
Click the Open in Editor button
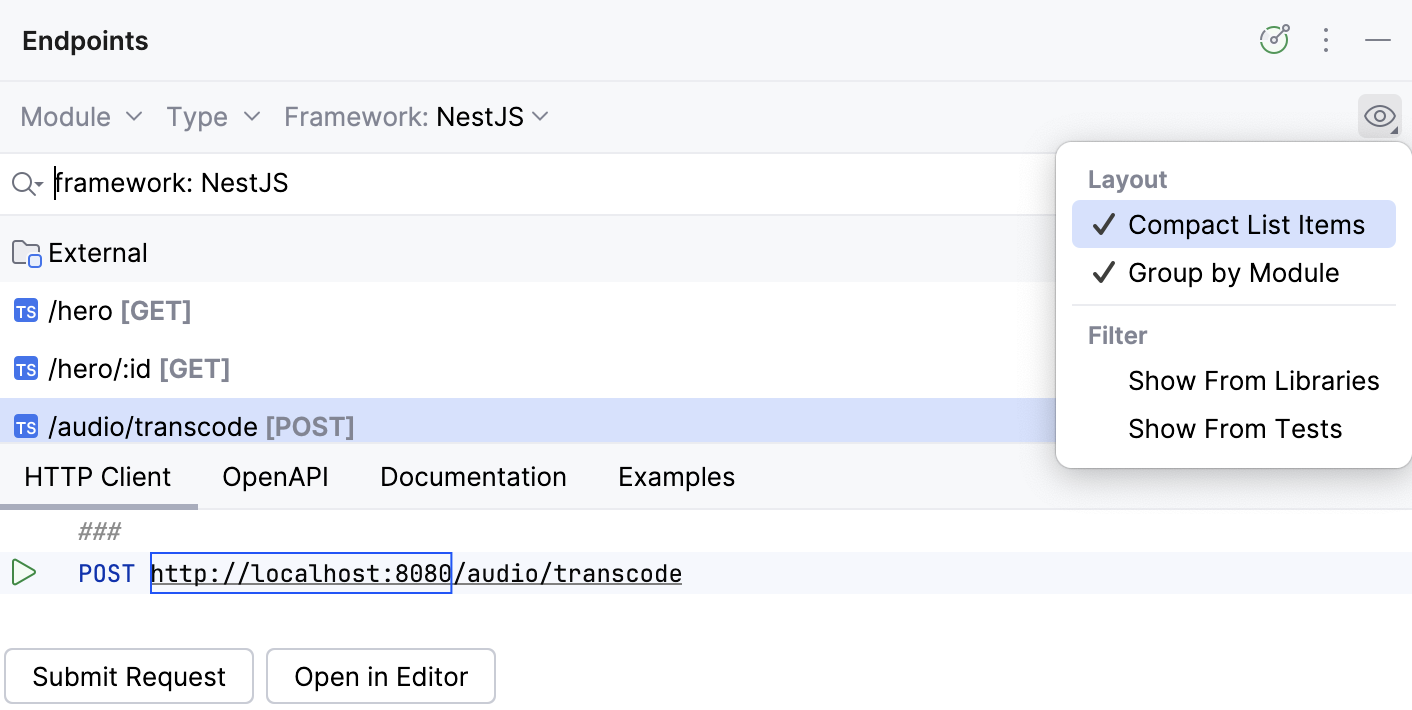point(380,676)
